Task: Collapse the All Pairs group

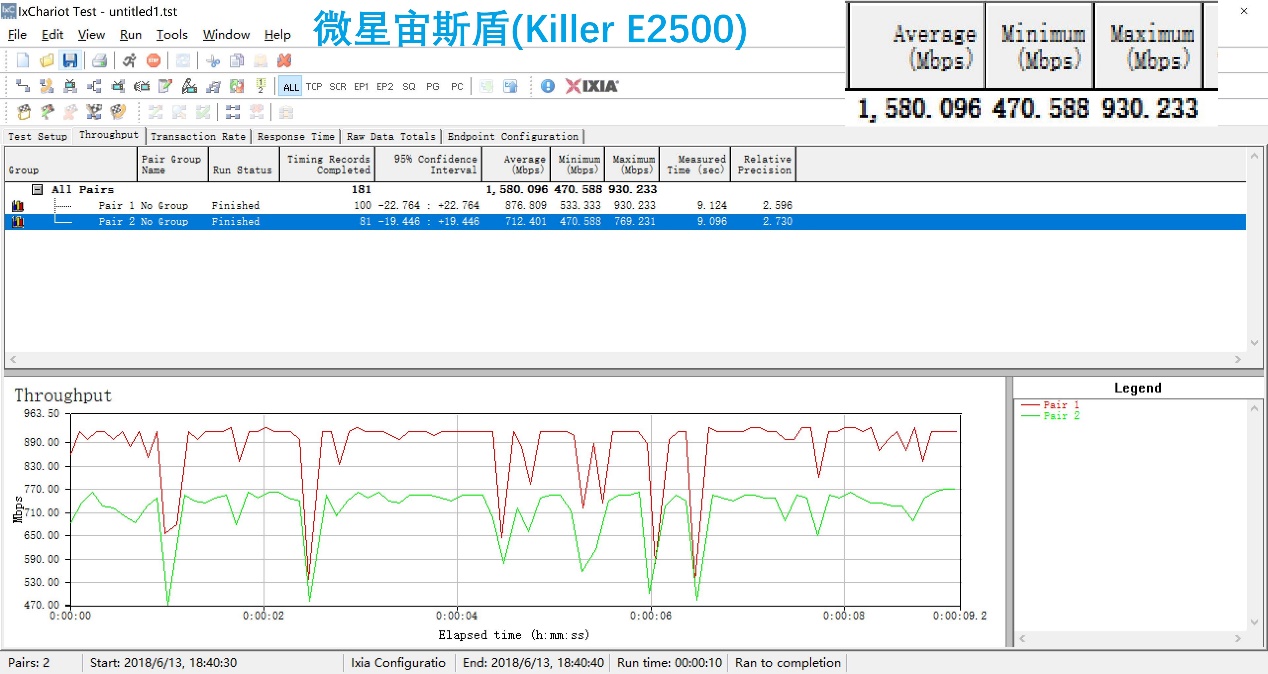Action: tap(37, 189)
